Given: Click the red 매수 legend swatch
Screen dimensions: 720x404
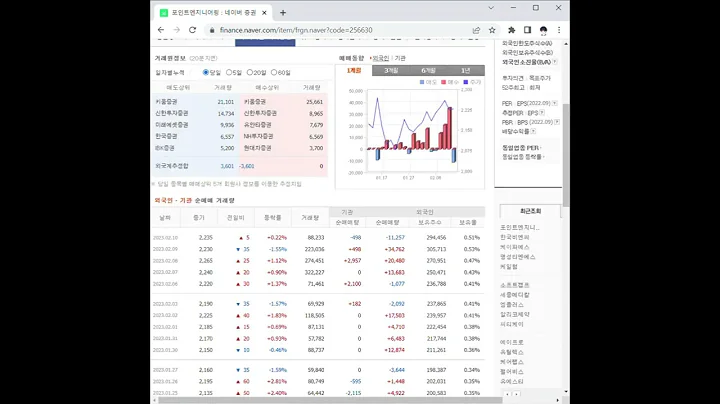Looking at the screenshot, I should click(444, 82).
